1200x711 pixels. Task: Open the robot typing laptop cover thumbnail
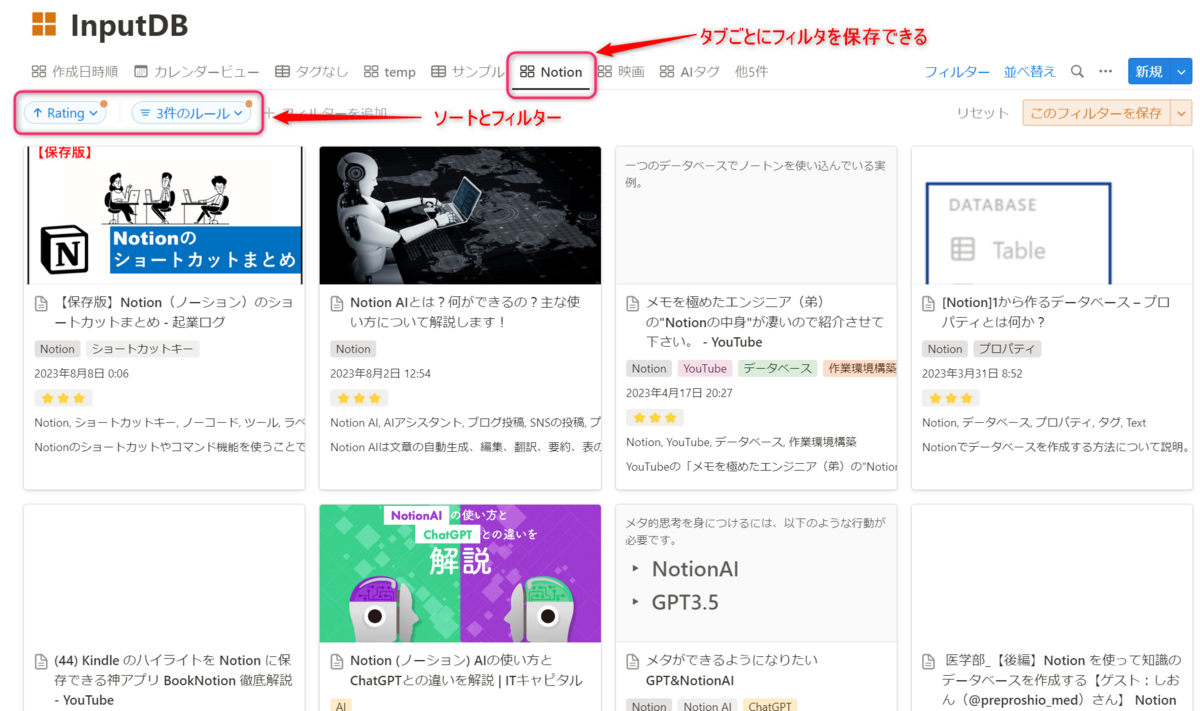[x=460, y=215]
